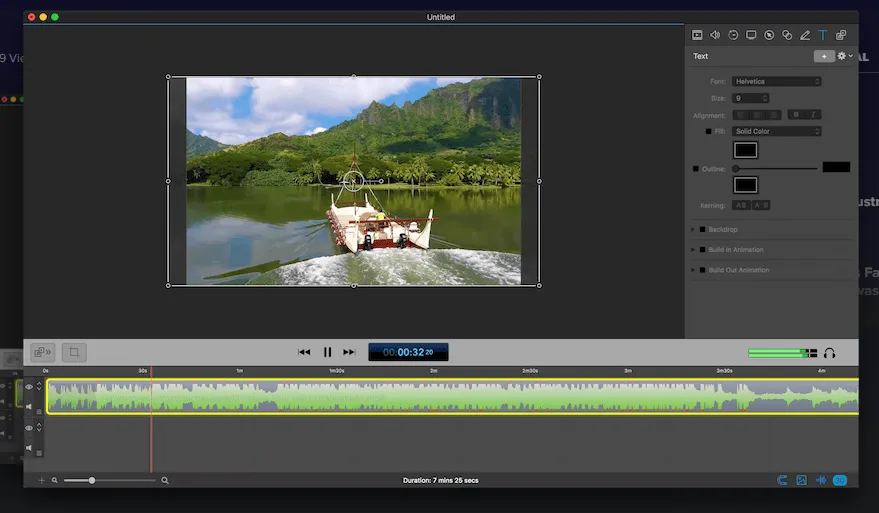Hide the second track with eye icon
Viewport: 879px width, 513px height.
pos(29,428)
